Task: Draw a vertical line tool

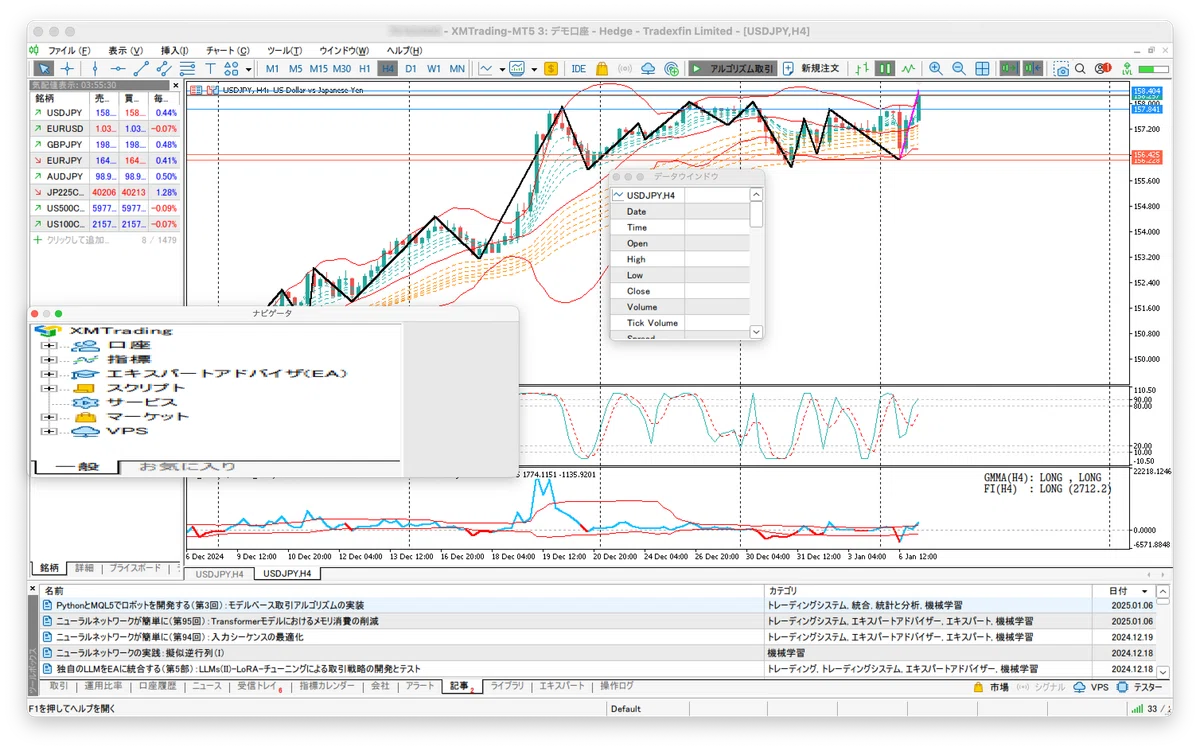Action: coord(95,69)
